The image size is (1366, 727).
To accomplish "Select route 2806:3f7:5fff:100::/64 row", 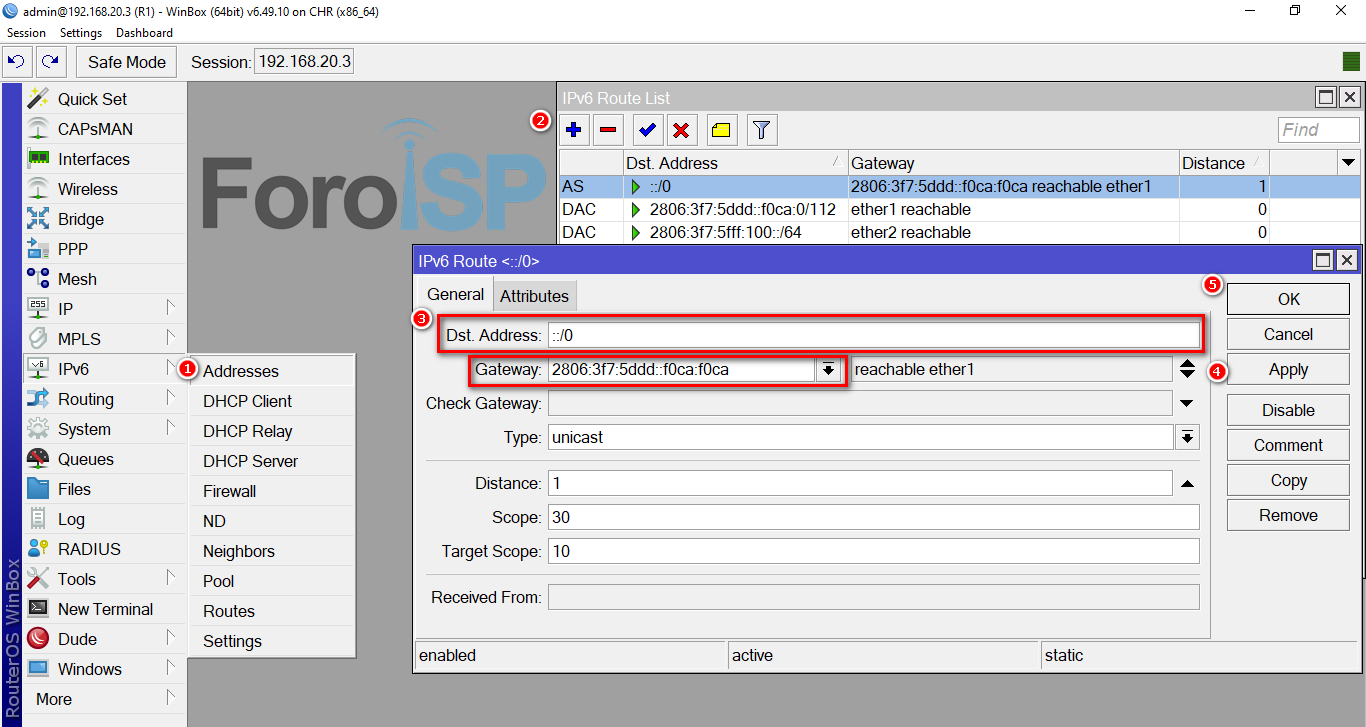I will (960, 232).
